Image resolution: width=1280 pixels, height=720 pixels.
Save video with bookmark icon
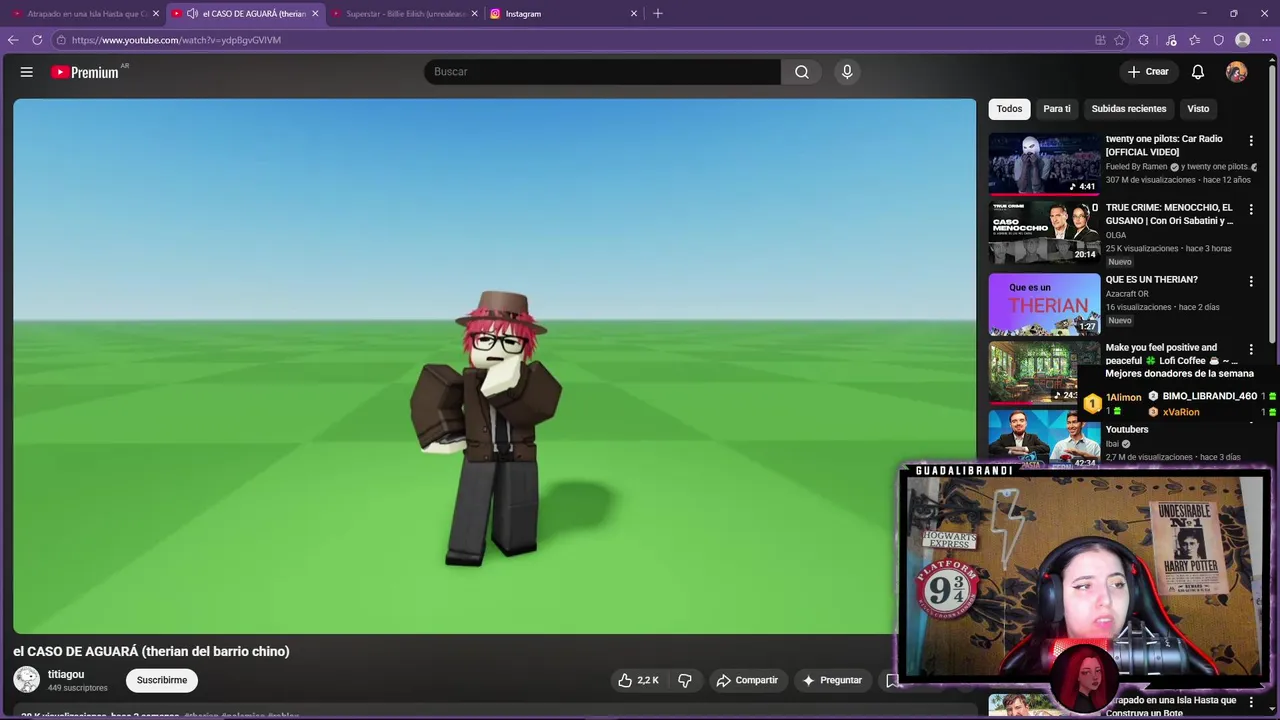(893, 680)
